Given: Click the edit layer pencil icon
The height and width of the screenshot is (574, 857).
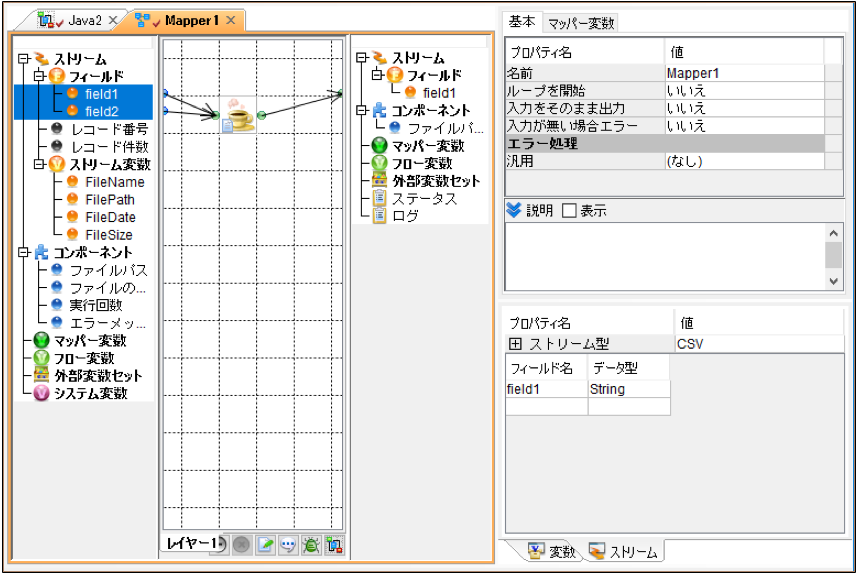Looking at the screenshot, I should click(x=265, y=545).
